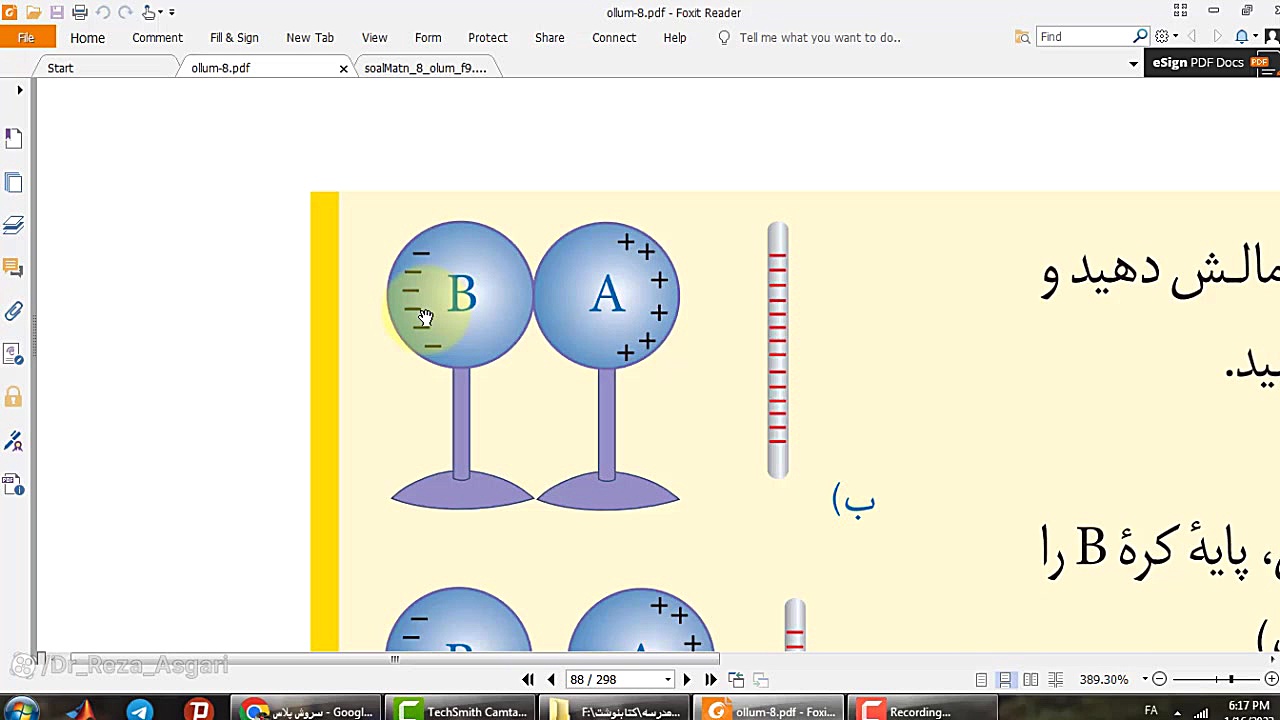Open the New Tab ribbon item
The width and height of the screenshot is (1280, 720).
310,38
